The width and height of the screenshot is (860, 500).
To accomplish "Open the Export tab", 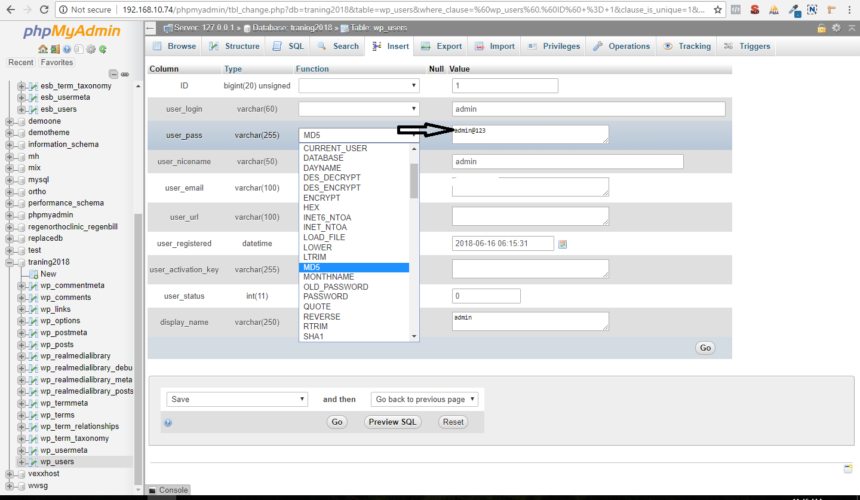I will click(442, 46).
